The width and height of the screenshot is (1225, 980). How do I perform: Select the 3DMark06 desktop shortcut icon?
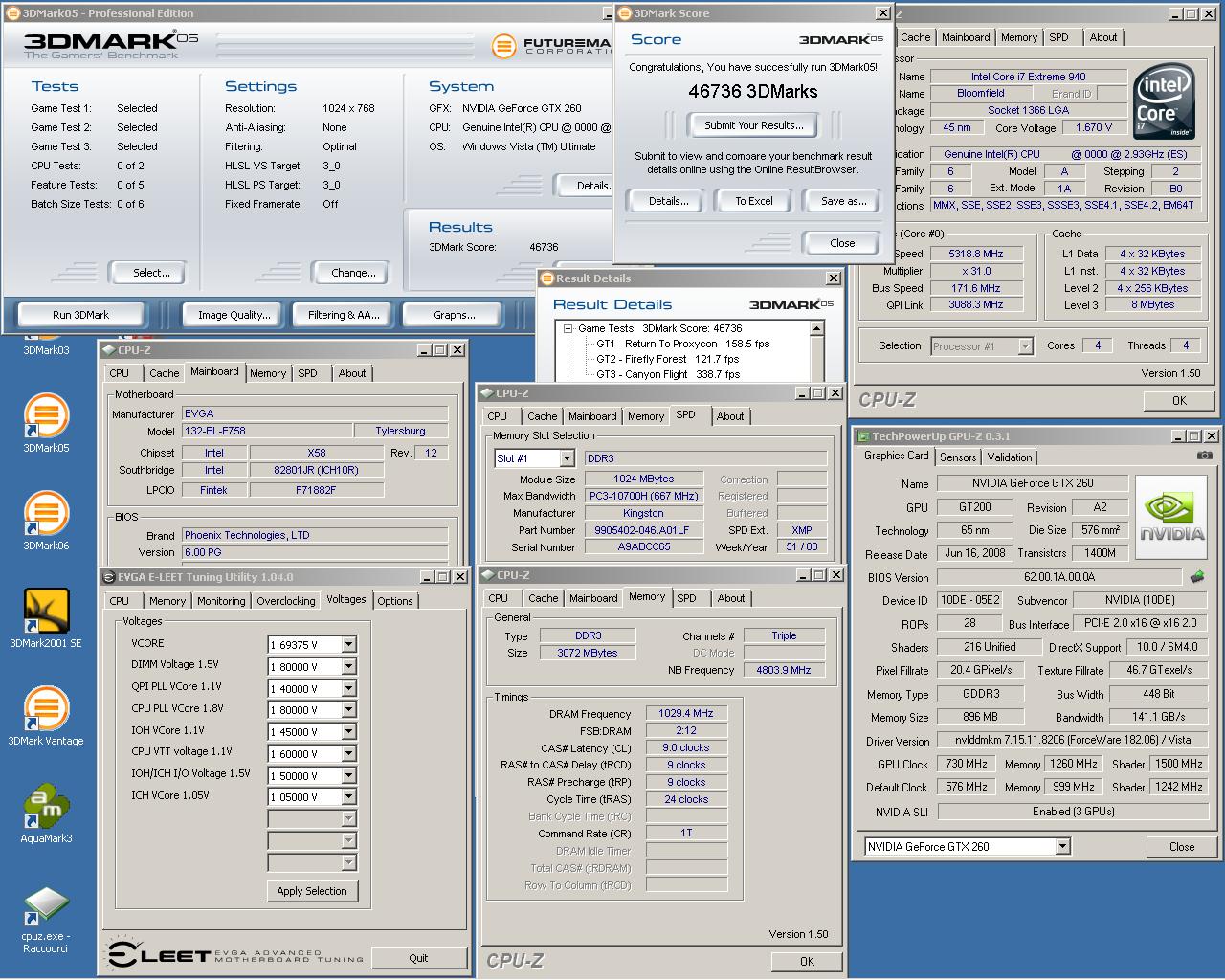tap(46, 515)
